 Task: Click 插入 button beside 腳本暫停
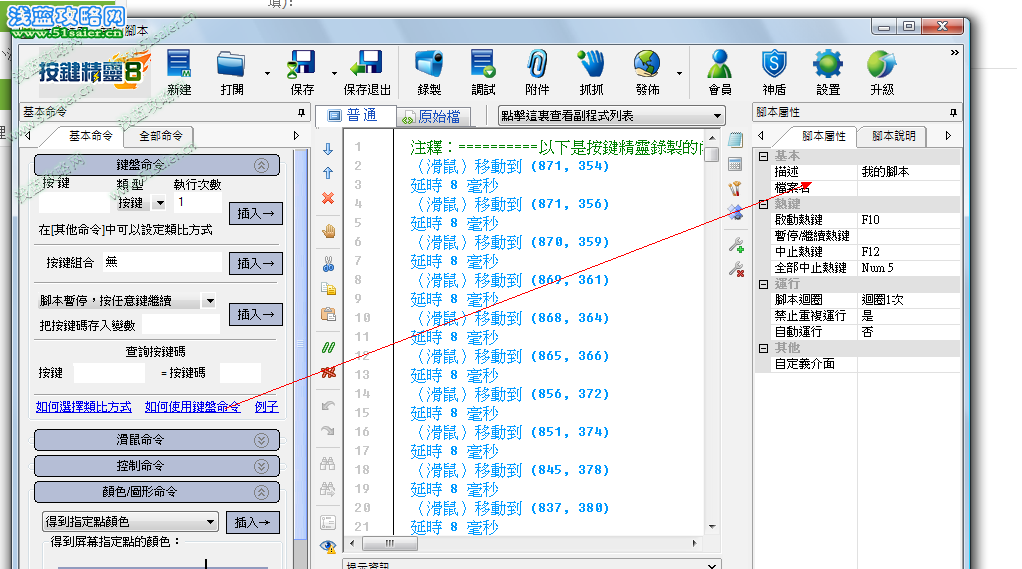click(x=256, y=314)
